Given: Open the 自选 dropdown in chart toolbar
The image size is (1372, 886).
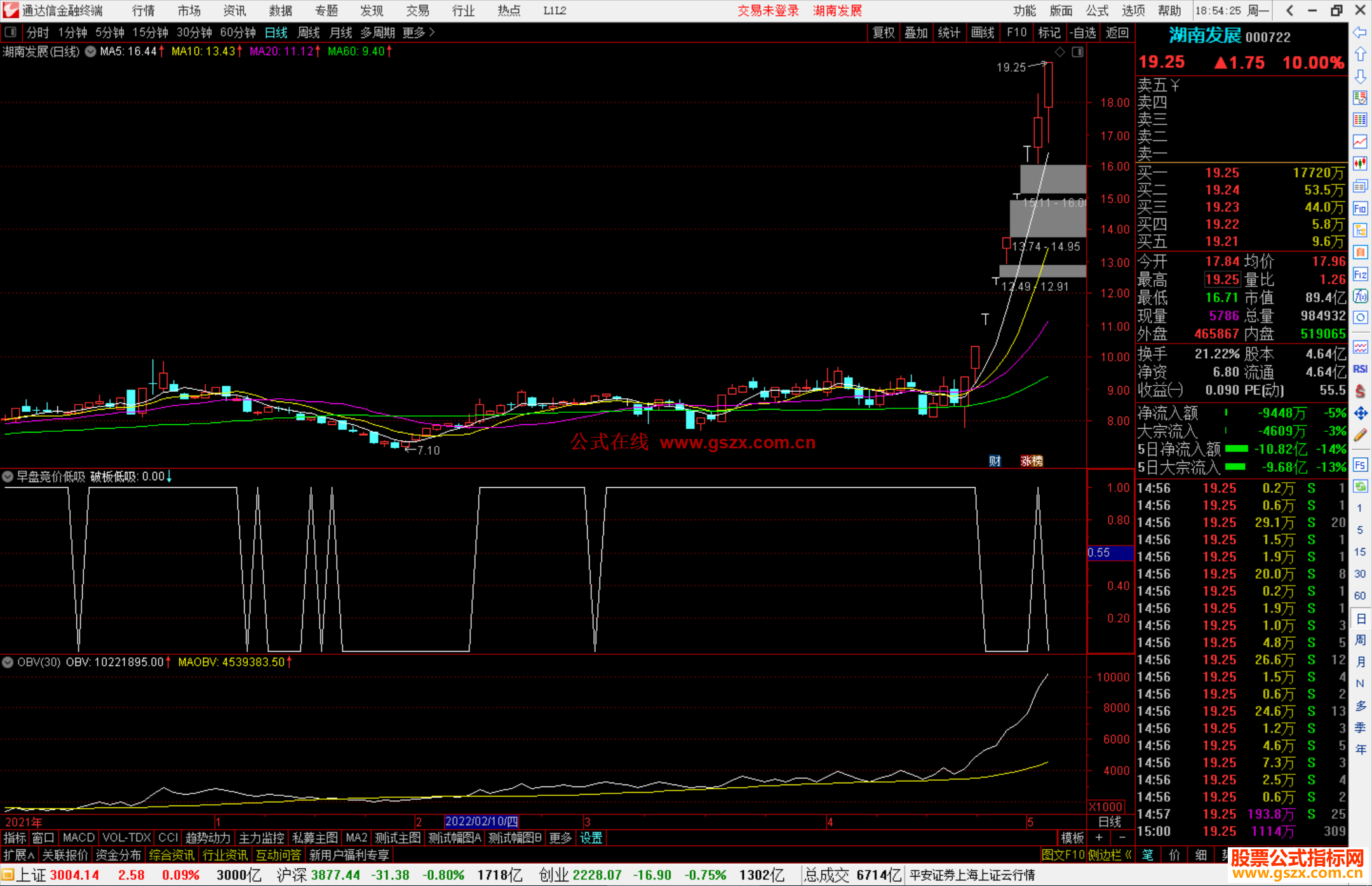Looking at the screenshot, I should tap(1083, 32).
